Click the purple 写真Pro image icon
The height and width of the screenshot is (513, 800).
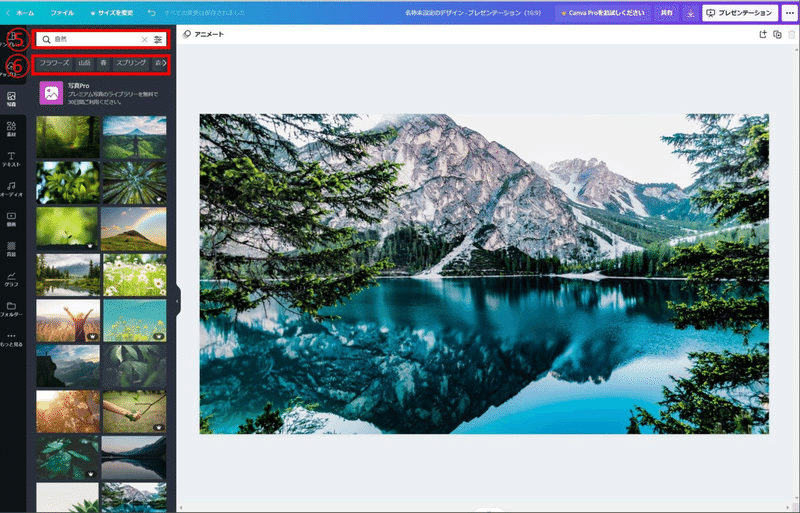51,93
